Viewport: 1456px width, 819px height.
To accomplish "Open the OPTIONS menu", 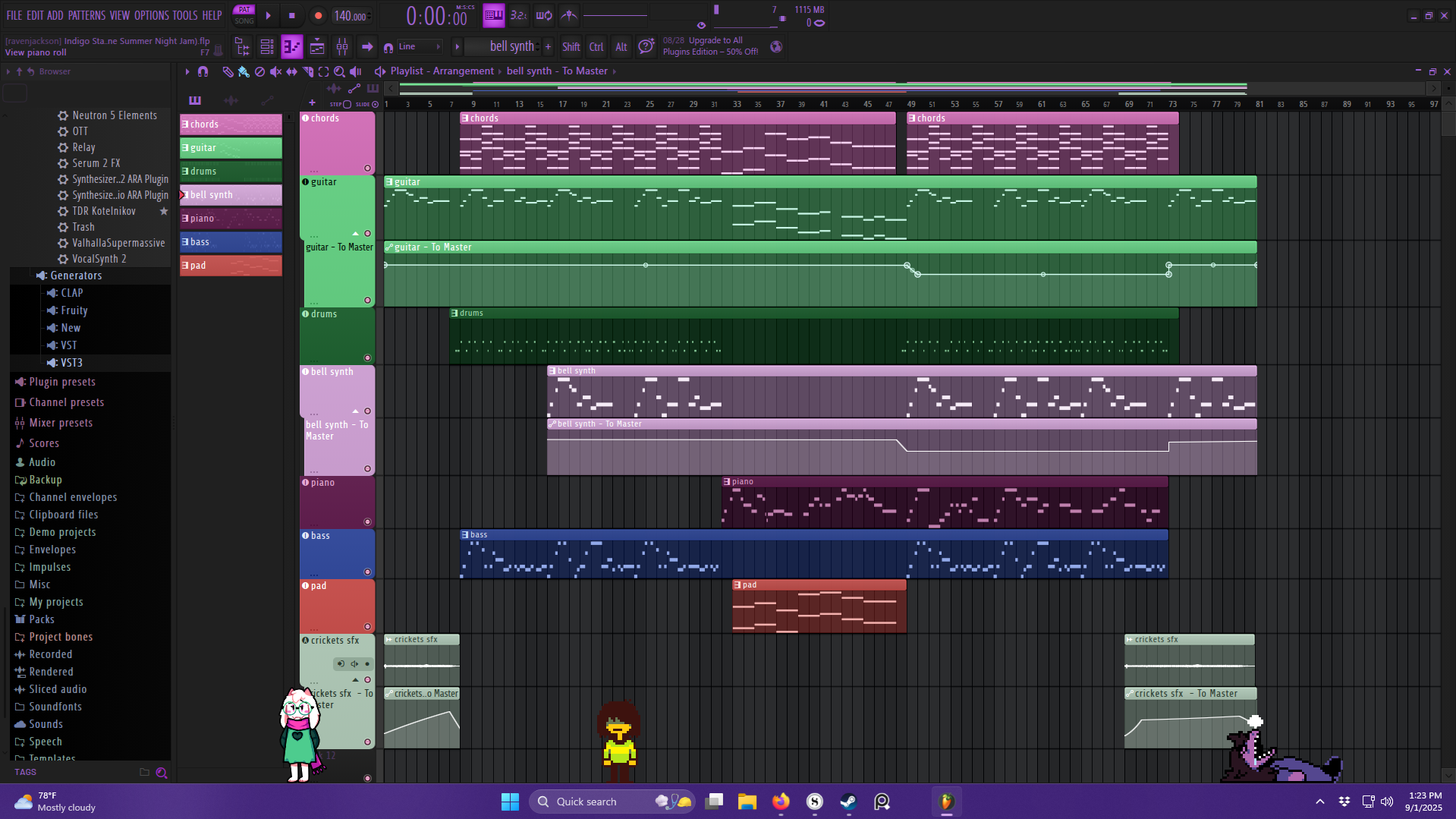I will pyautogui.click(x=152, y=15).
